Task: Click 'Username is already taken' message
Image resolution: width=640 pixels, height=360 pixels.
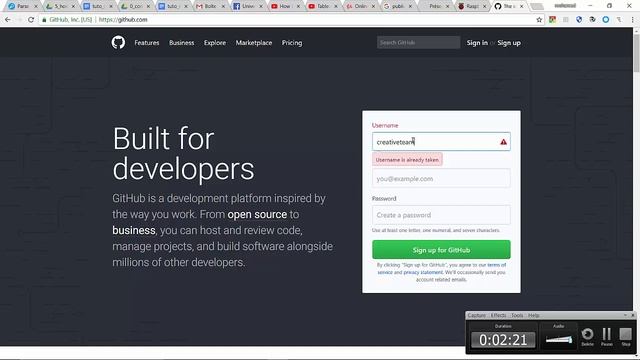Action: (x=407, y=160)
